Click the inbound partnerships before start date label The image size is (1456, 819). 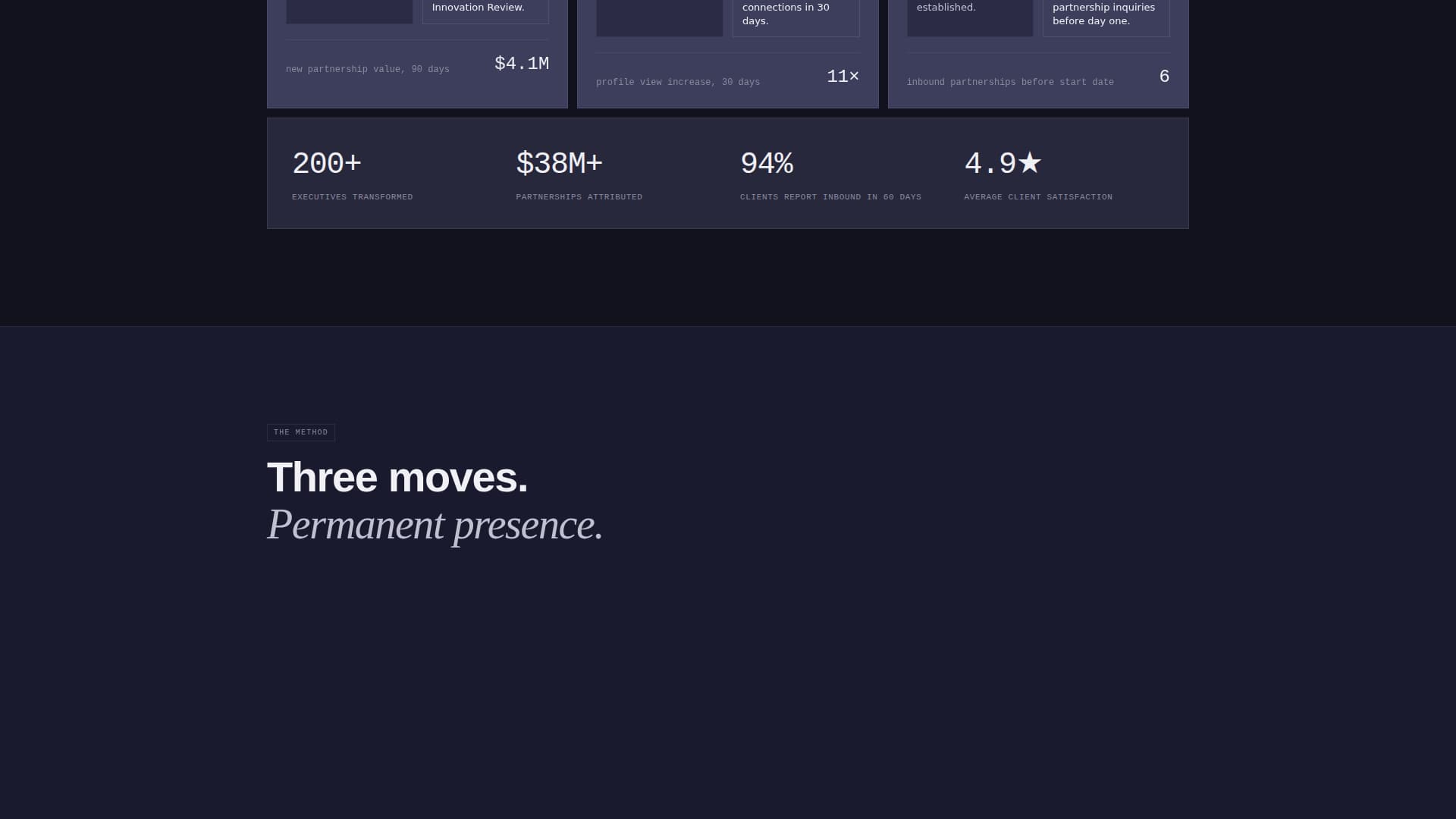1010,83
